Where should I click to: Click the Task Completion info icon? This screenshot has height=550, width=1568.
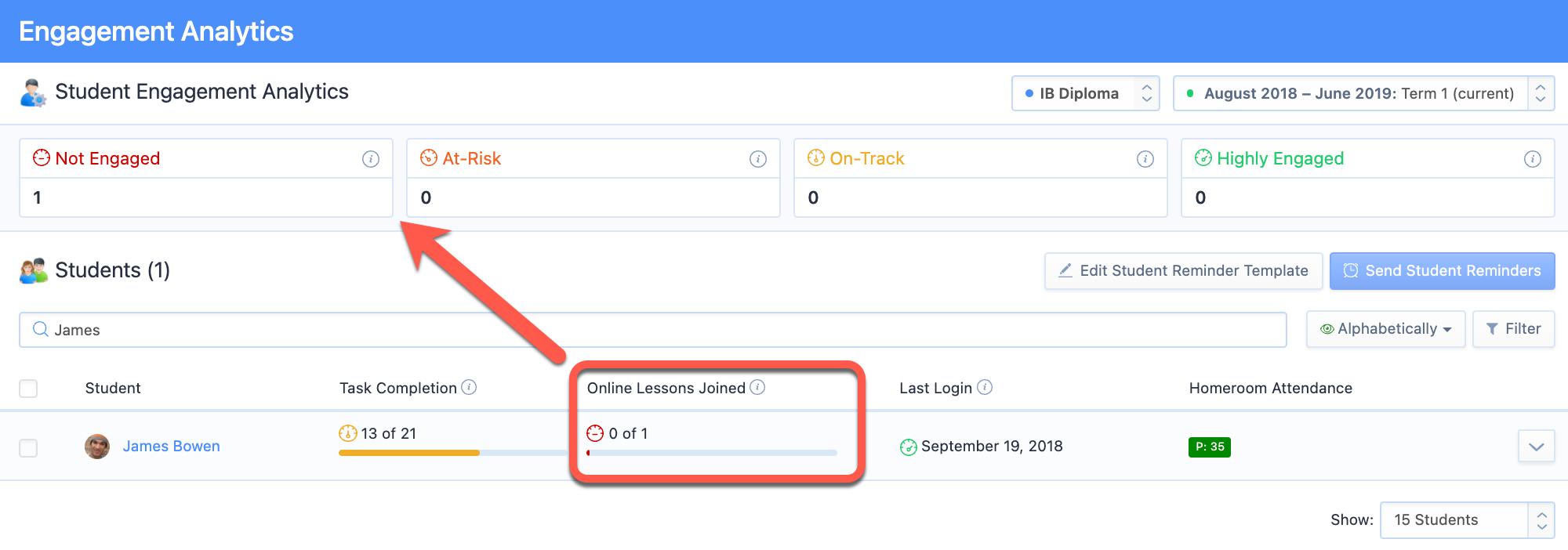tap(469, 387)
